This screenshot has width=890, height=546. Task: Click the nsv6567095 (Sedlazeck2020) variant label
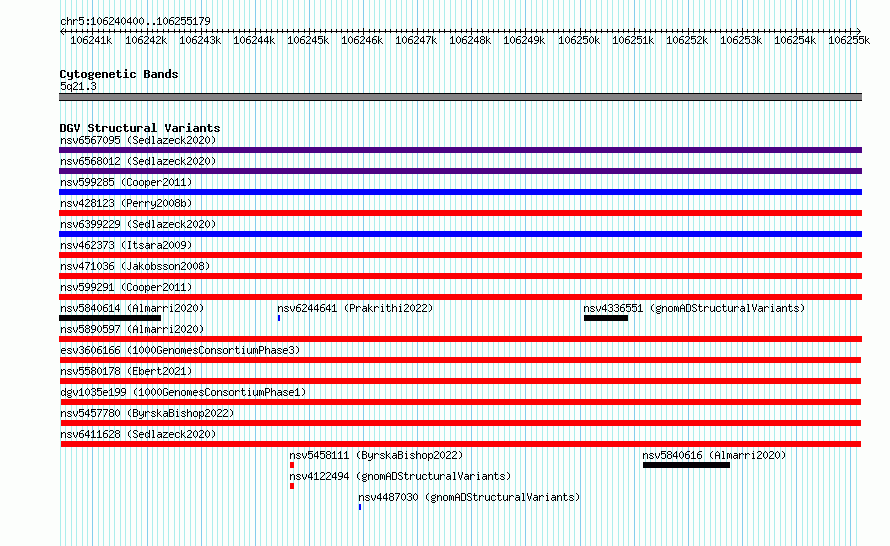click(x=138, y=140)
